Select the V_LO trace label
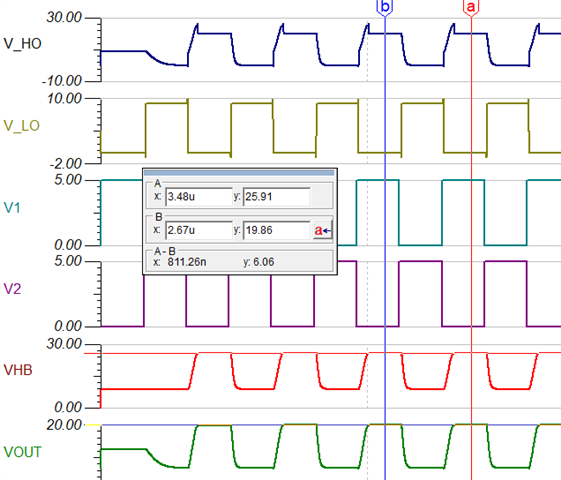Screen dimensions: 561x480 coord(21,126)
